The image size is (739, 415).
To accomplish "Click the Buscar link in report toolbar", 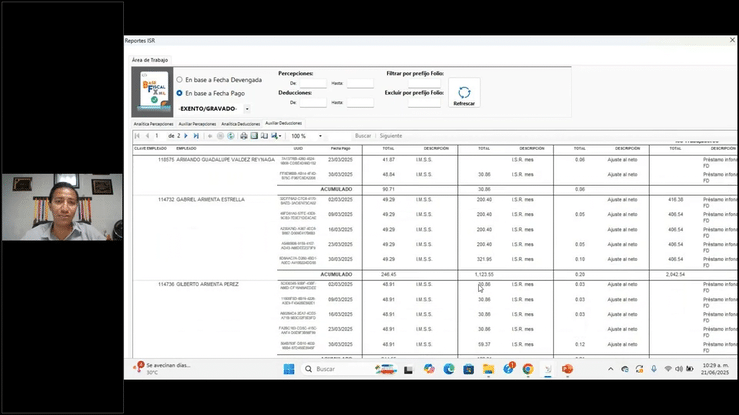I will [x=363, y=136].
